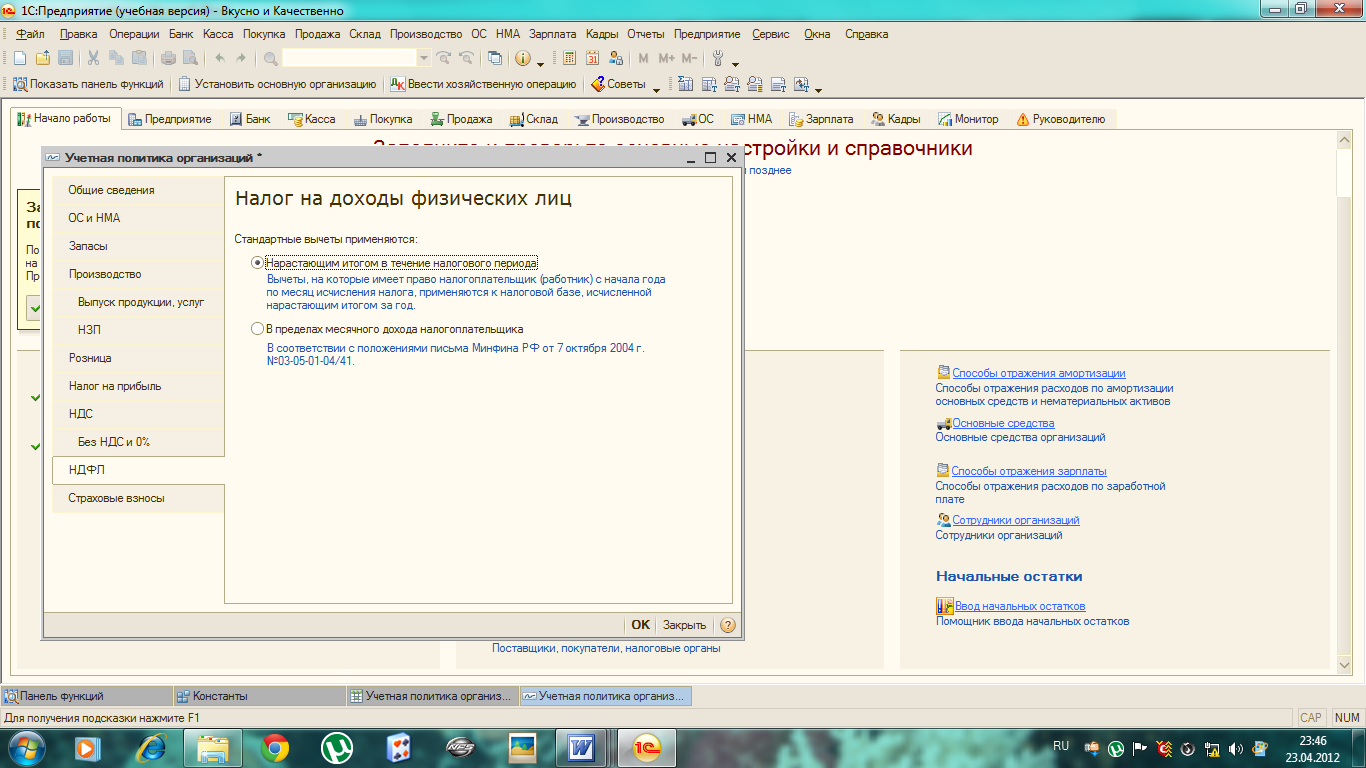The height and width of the screenshot is (768, 1366).
Task: Open 'Способы отражения амортизации' link
Action: [x=1038, y=373]
